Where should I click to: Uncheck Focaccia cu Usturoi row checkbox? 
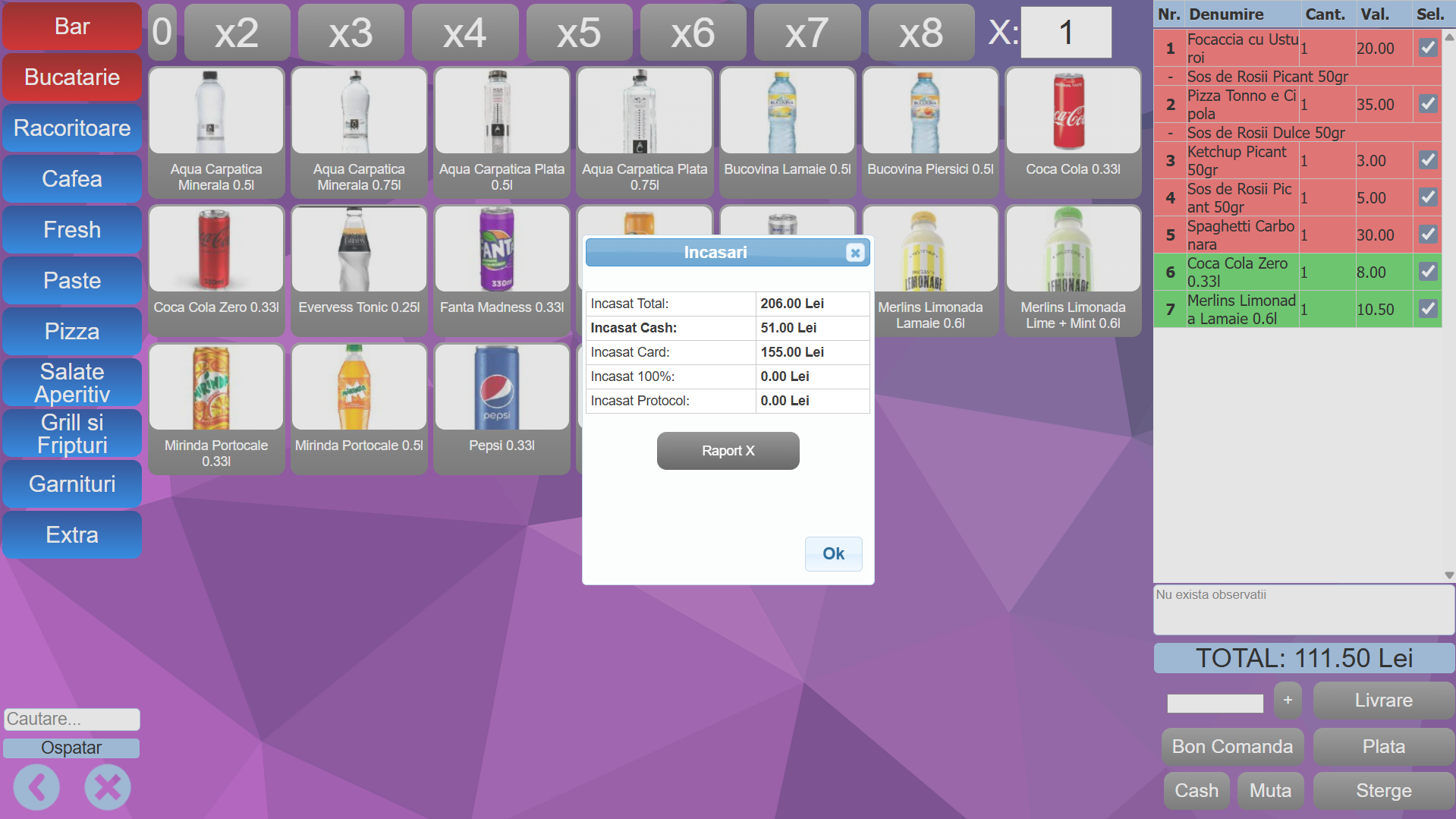tap(1427, 48)
